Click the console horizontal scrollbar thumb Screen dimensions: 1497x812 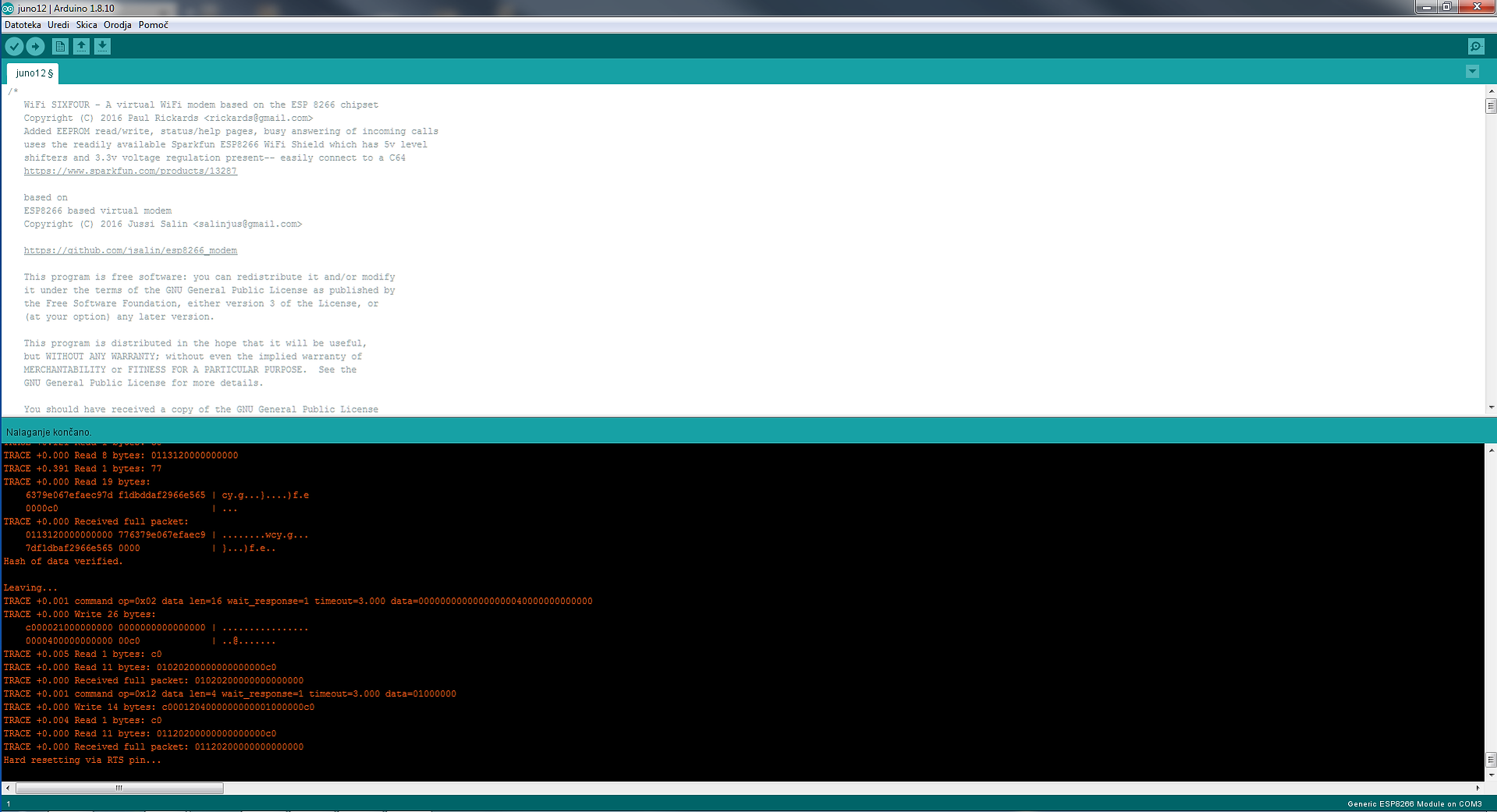point(119,788)
